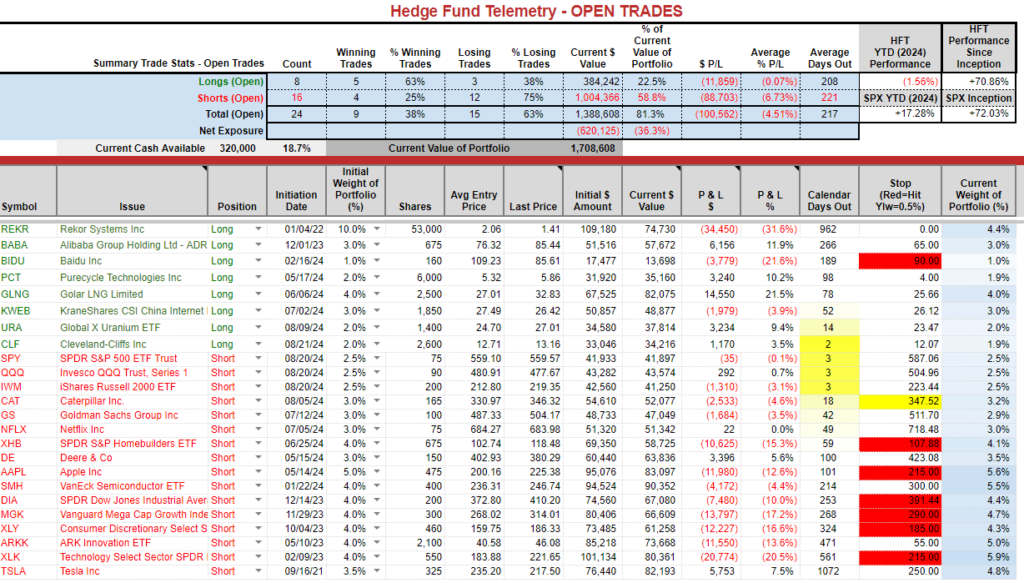Open Position dropdown for CAT row
This screenshot has width=1024, height=583.
pyautogui.click(x=259, y=401)
